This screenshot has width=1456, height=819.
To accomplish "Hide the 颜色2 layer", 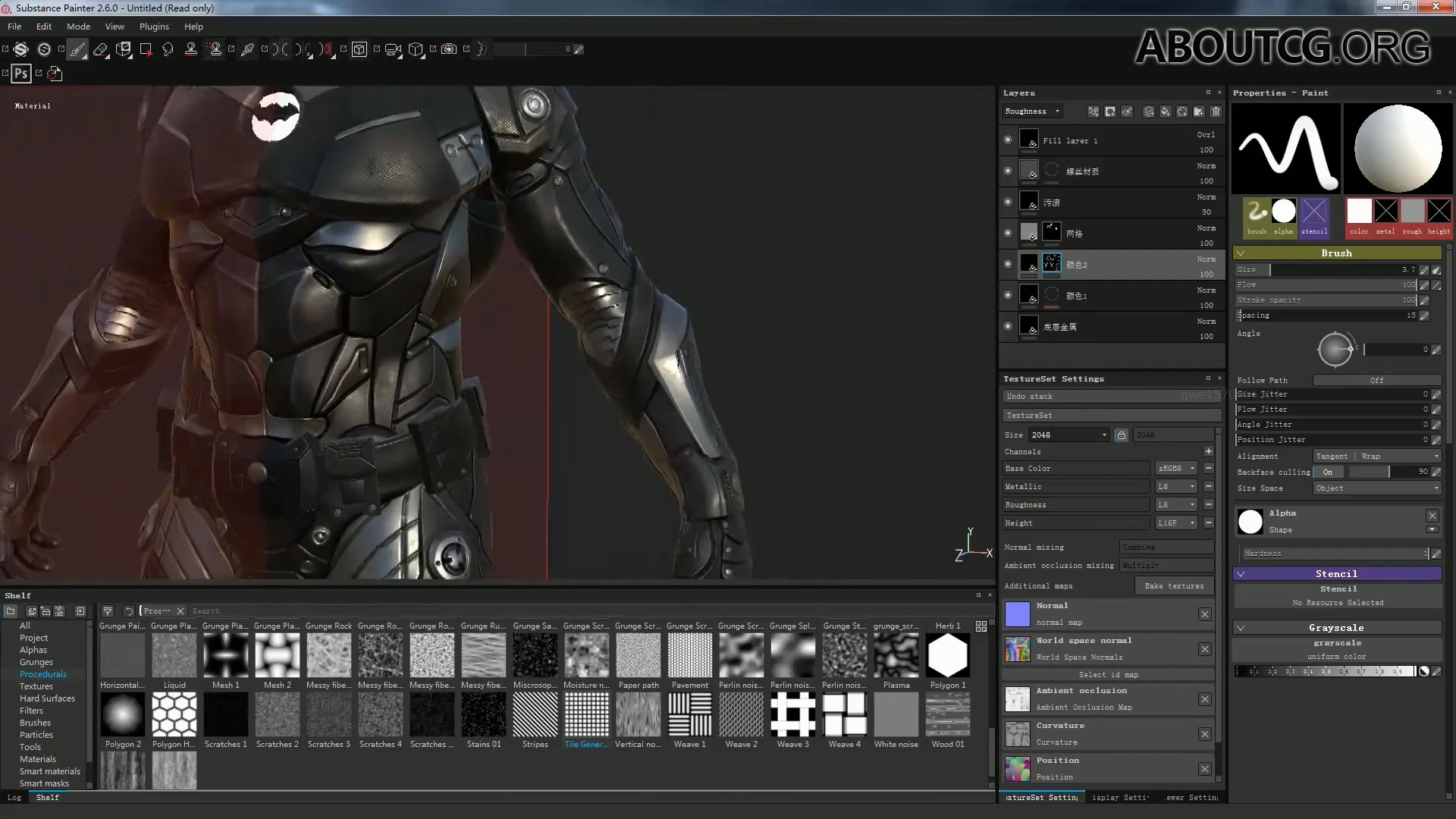I will tap(1008, 265).
